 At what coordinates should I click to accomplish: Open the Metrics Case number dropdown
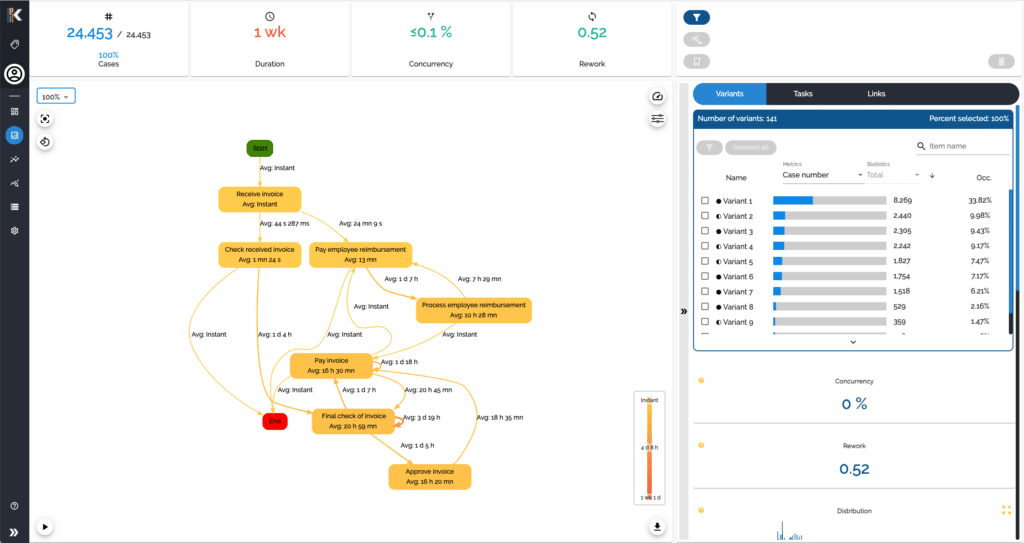click(822, 175)
